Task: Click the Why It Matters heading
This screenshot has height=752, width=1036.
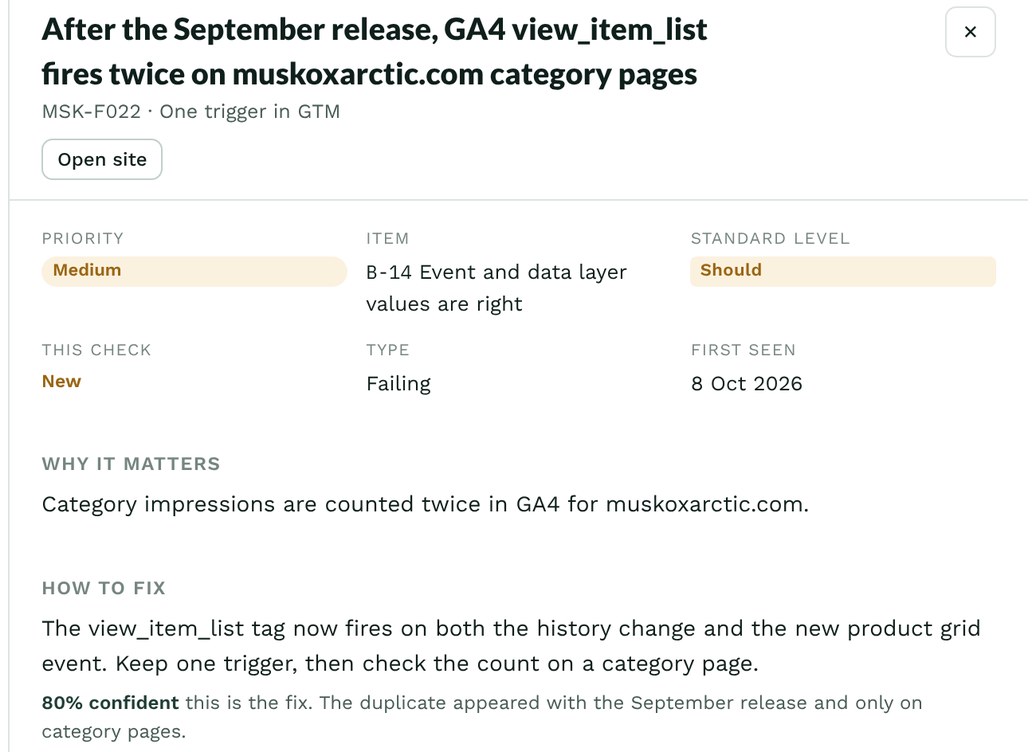Action: pos(131,464)
